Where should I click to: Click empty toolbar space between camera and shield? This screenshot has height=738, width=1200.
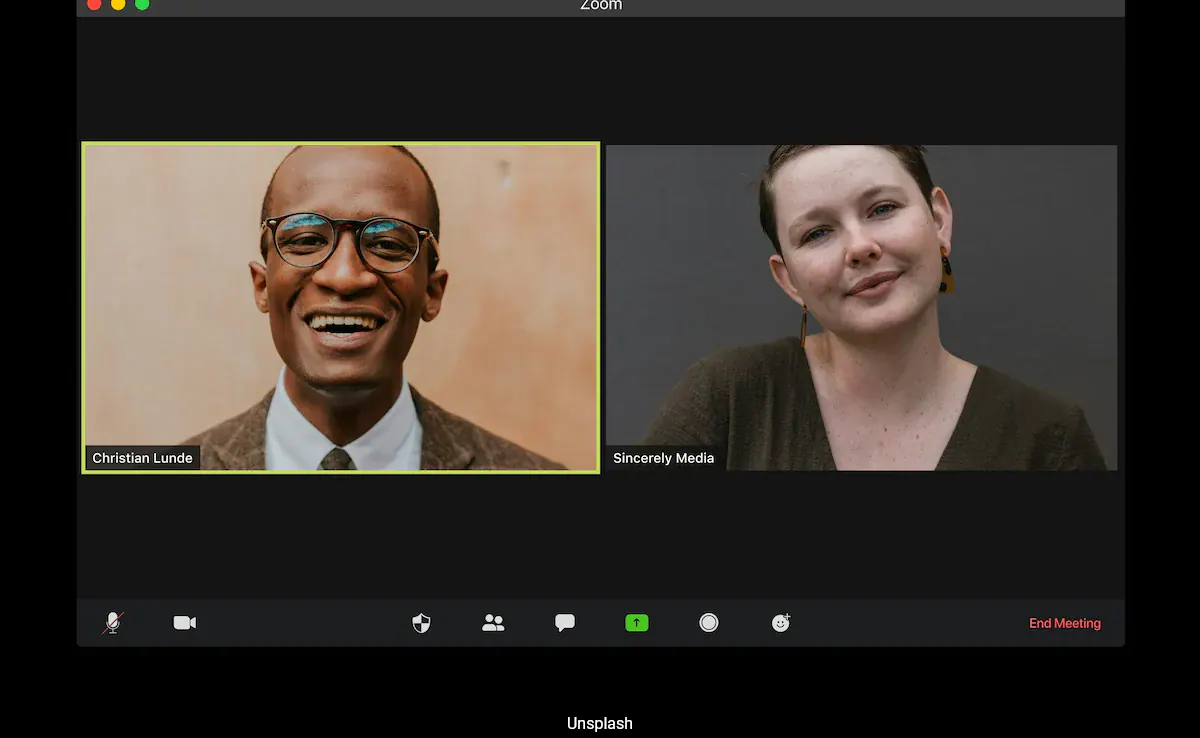pyautogui.click(x=300, y=623)
